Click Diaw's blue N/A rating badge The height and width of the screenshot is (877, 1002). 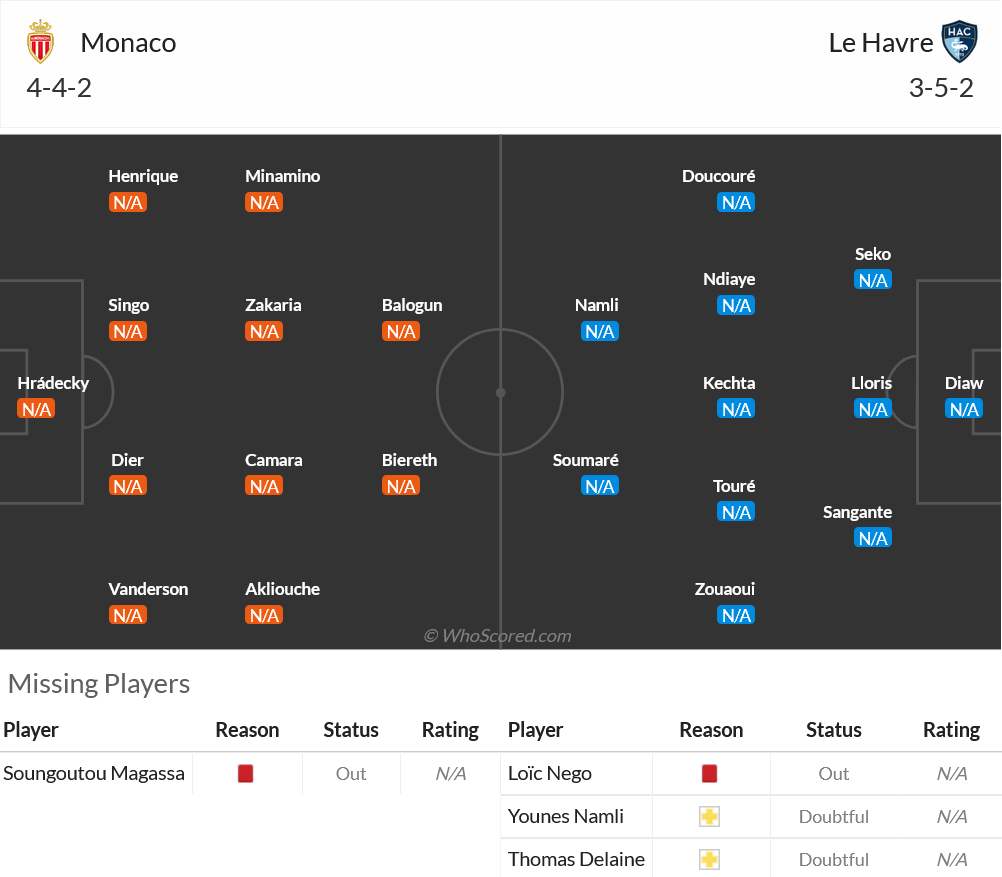(964, 409)
